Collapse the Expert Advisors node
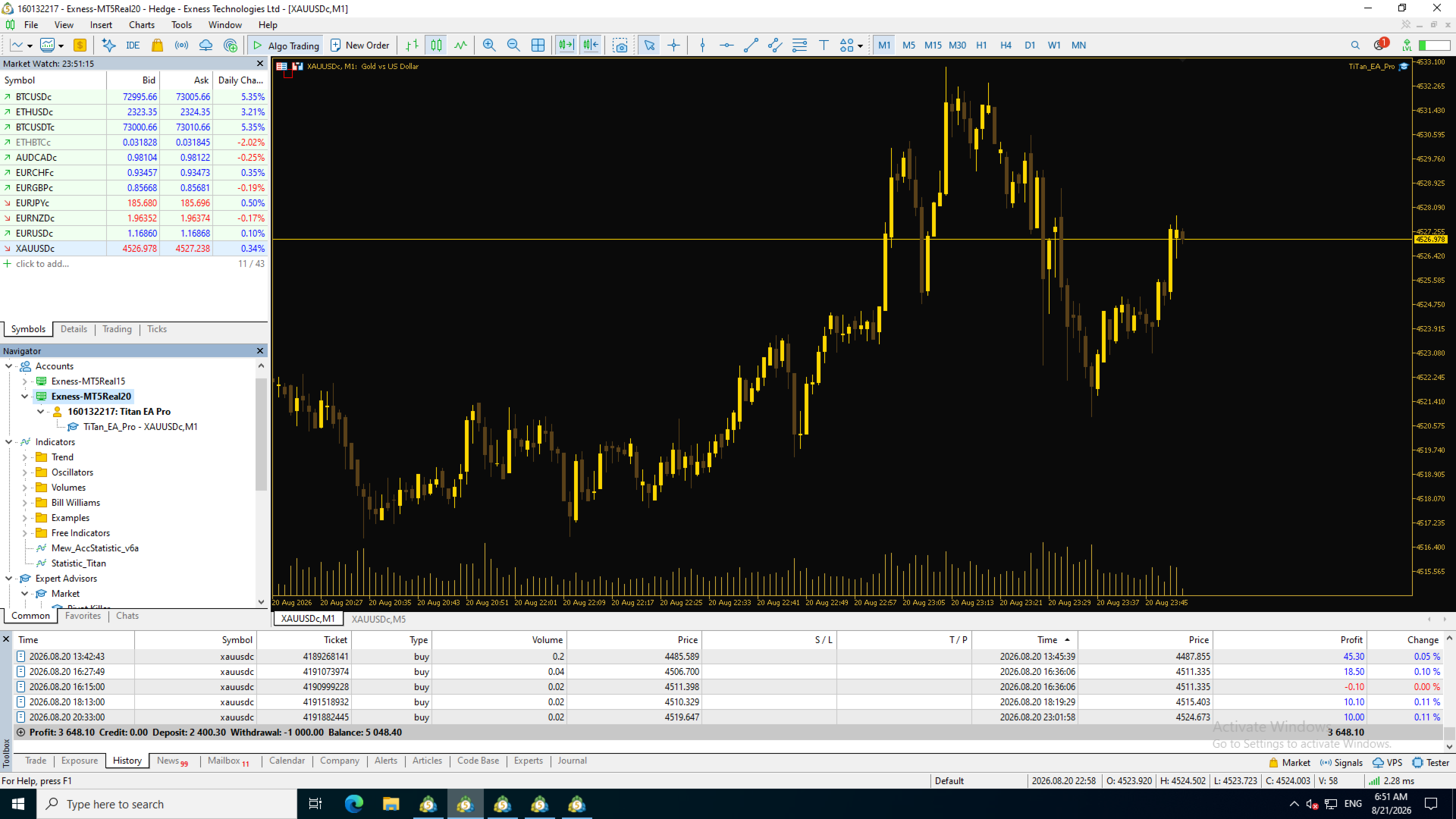The height and width of the screenshot is (819, 1456). [9, 579]
